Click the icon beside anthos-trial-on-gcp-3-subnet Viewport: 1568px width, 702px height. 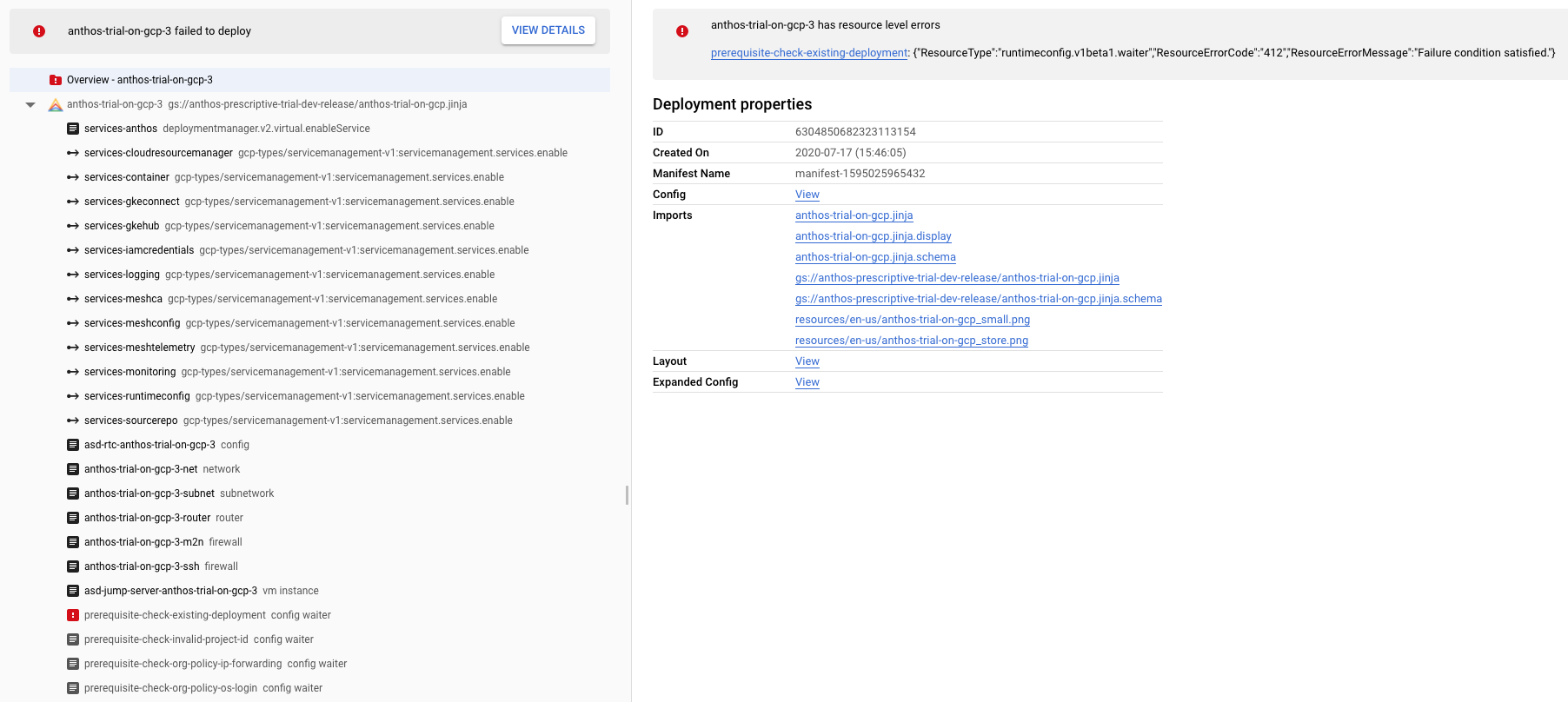coord(73,493)
